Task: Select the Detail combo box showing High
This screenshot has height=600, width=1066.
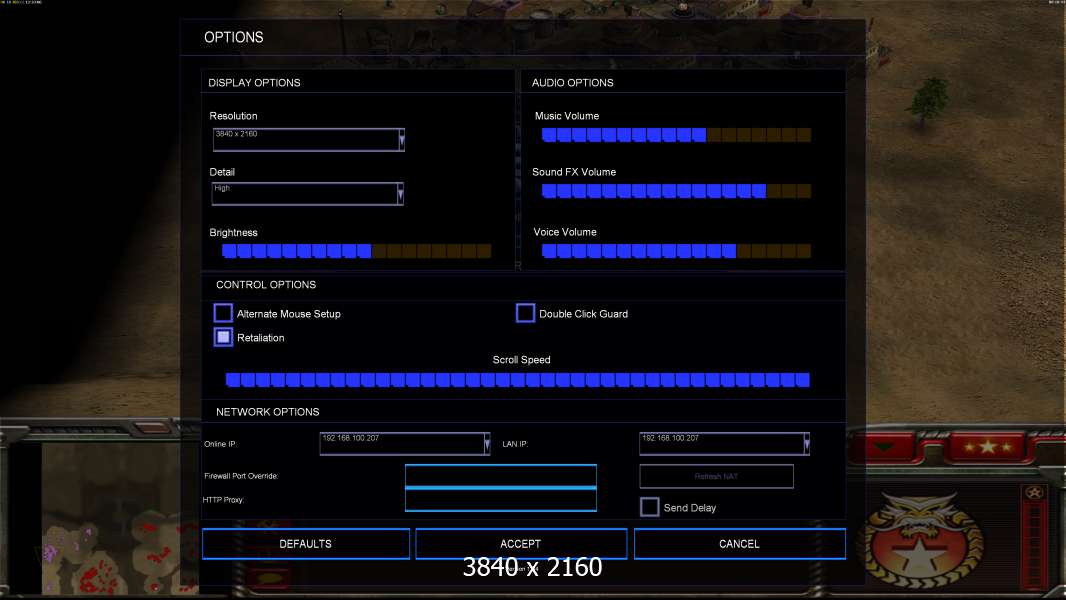Action: [307, 194]
